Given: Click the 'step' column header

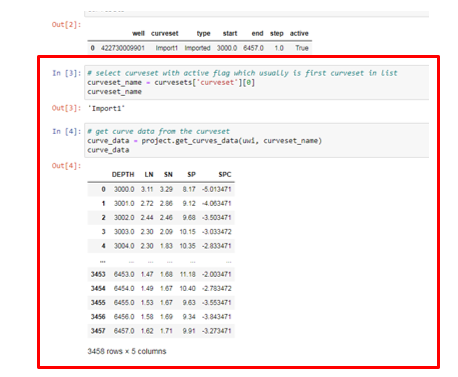Looking at the screenshot, I should click(x=277, y=33).
